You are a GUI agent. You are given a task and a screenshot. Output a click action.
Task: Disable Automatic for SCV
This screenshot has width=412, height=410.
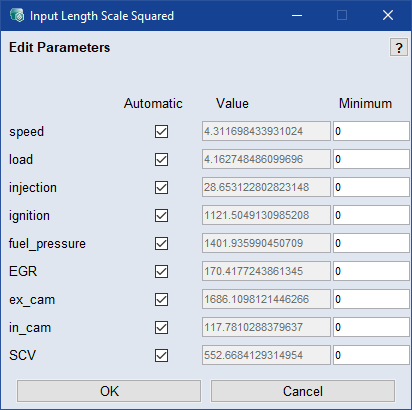coord(161,355)
